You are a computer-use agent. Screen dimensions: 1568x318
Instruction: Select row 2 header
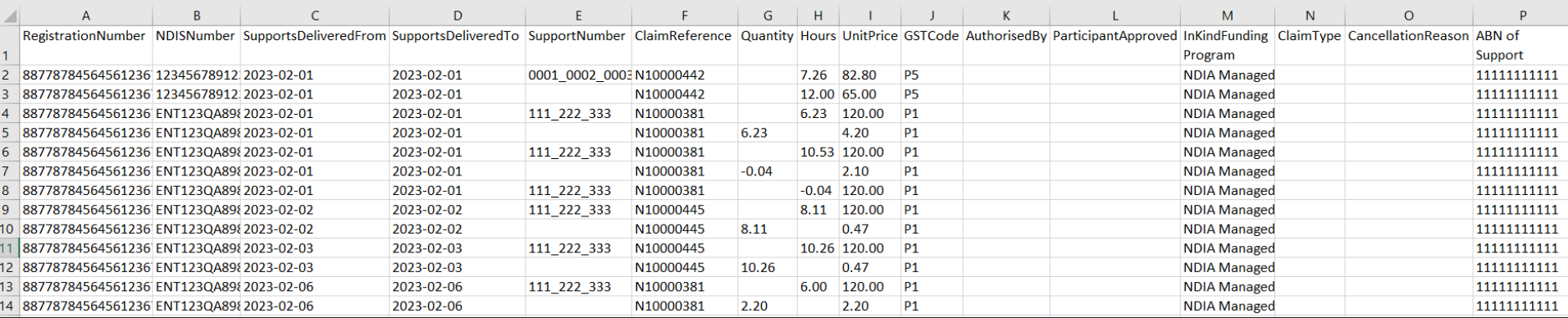(10, 75)
